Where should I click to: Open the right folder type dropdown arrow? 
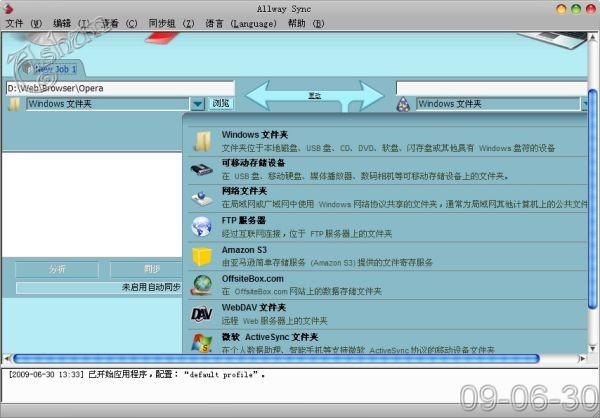584,104
